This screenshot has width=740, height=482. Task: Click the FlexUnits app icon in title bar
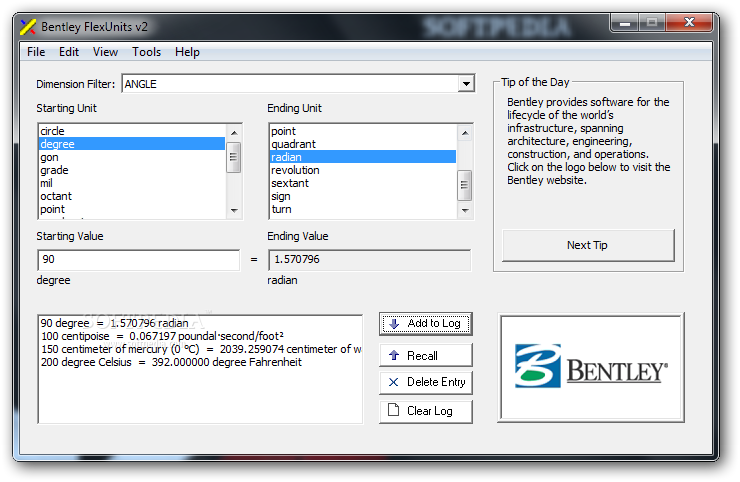pyautogui.click(x=28, y=27)
